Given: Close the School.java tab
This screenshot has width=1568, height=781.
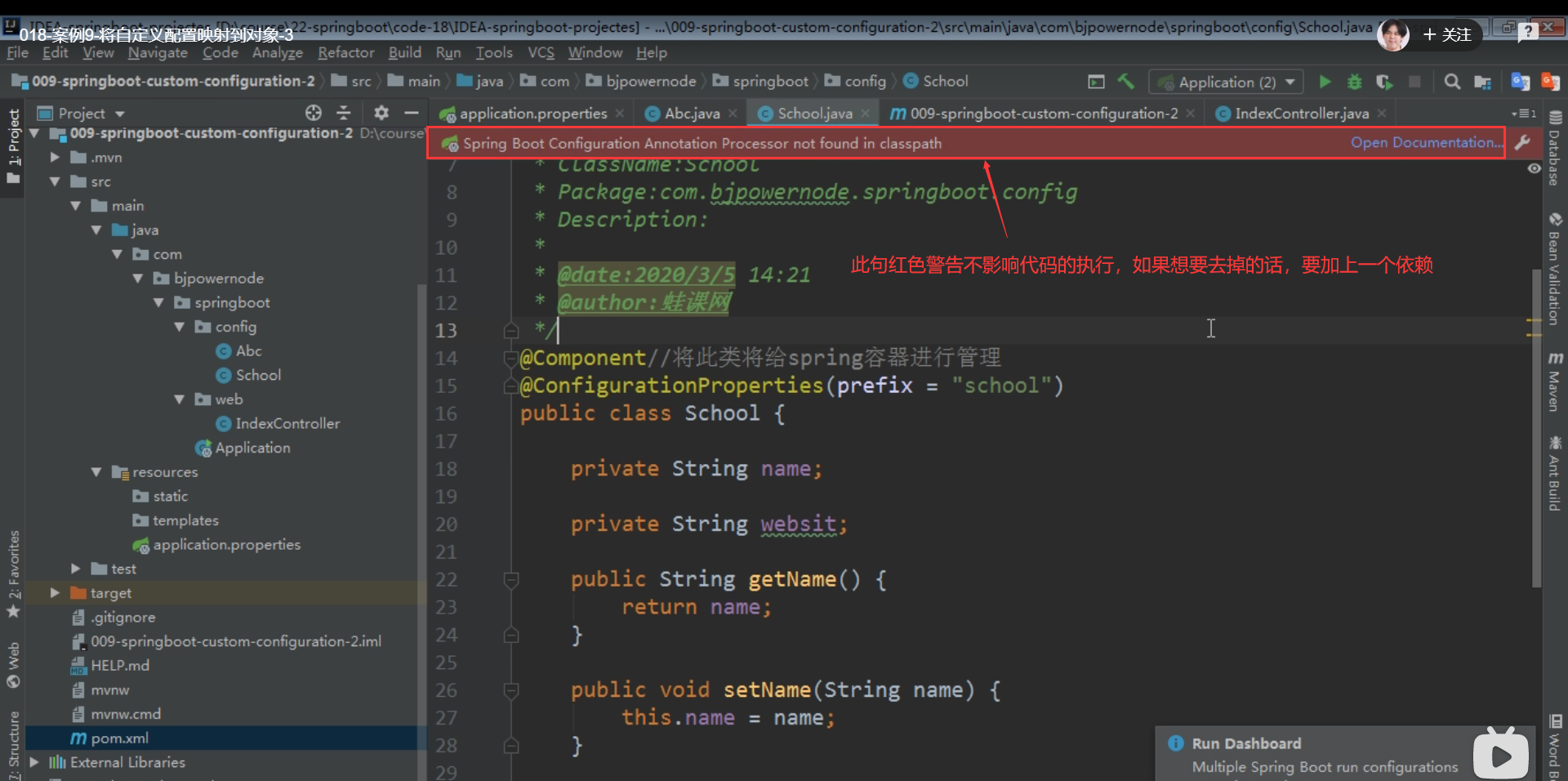Looking at the screenshot, I should tap(865, 114).
